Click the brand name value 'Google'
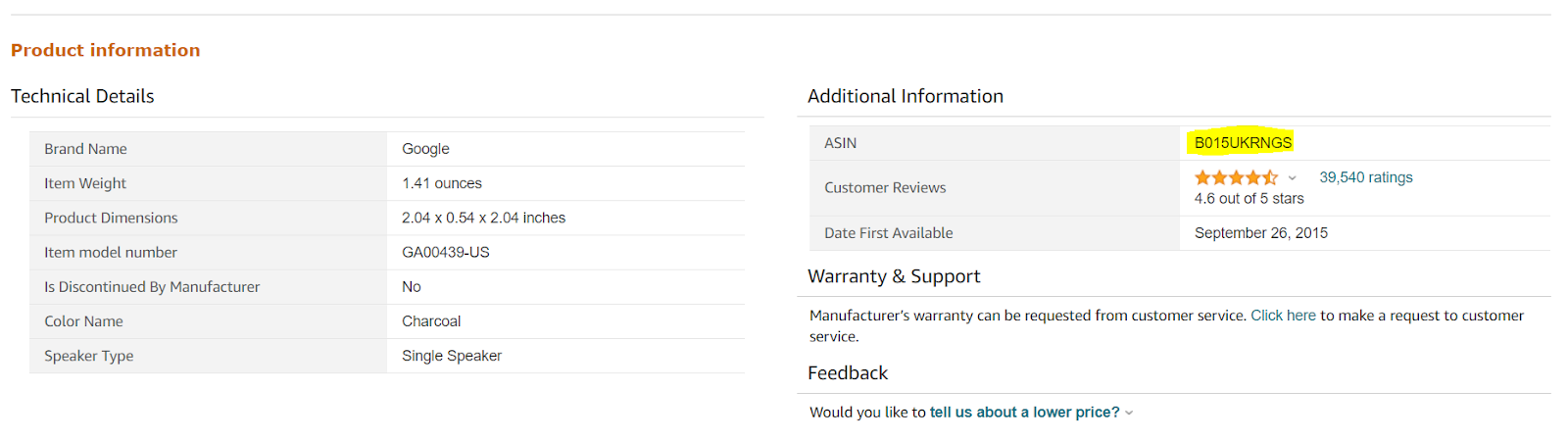The height and width of the screenshot is (440, 1568). pos(425,149)
